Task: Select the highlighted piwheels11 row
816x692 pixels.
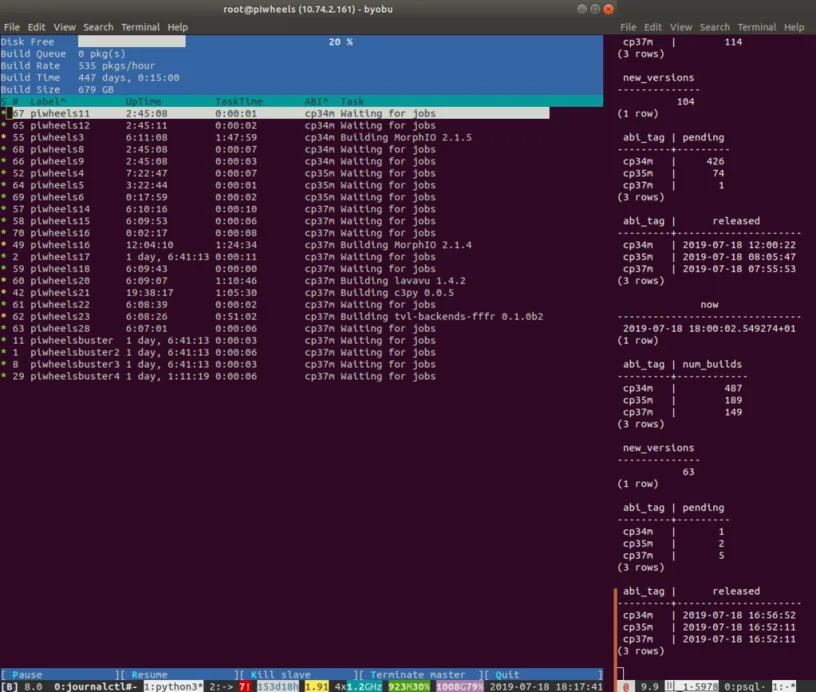Action: pyautogui.click(x=275, y=113)
